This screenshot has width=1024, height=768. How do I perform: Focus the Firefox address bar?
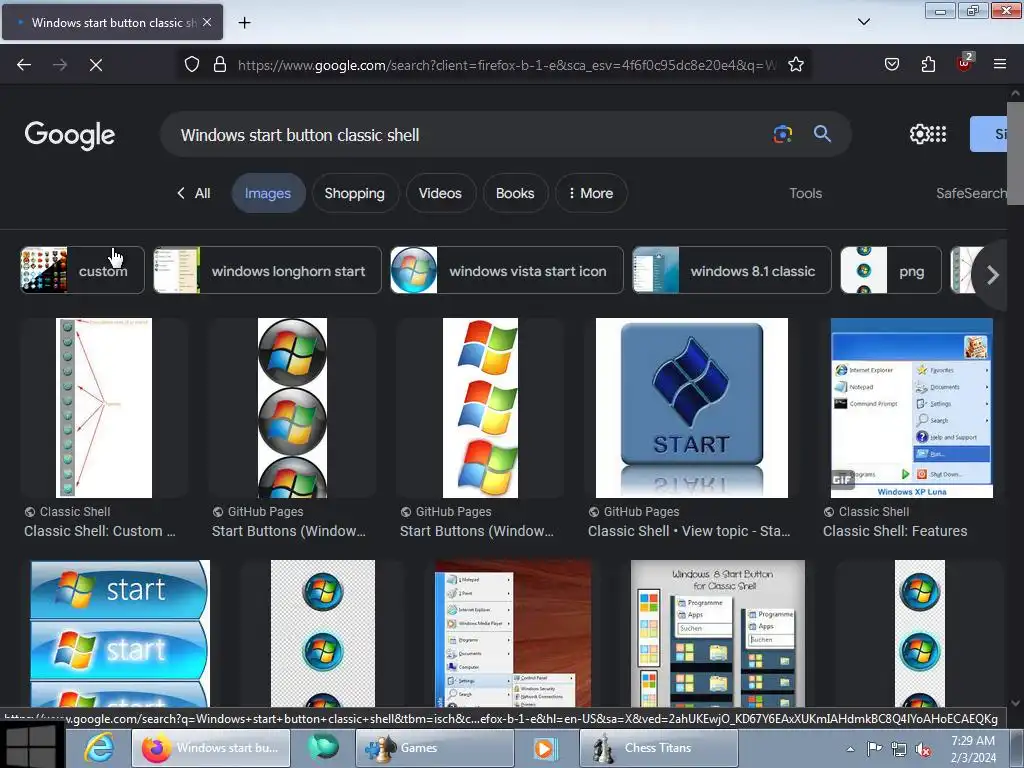[507, 65]
